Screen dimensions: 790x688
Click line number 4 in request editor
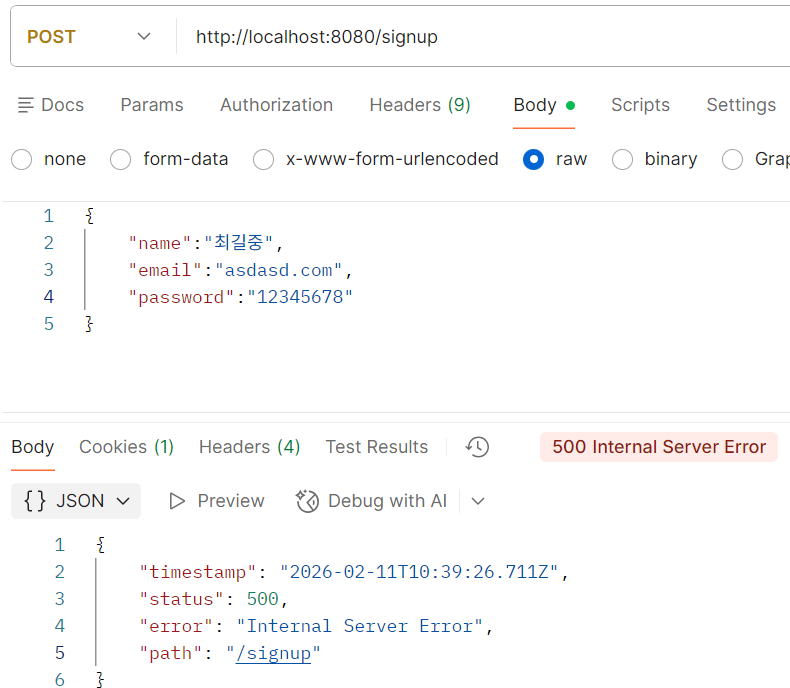pyautogui.click(x=48, y=297)
